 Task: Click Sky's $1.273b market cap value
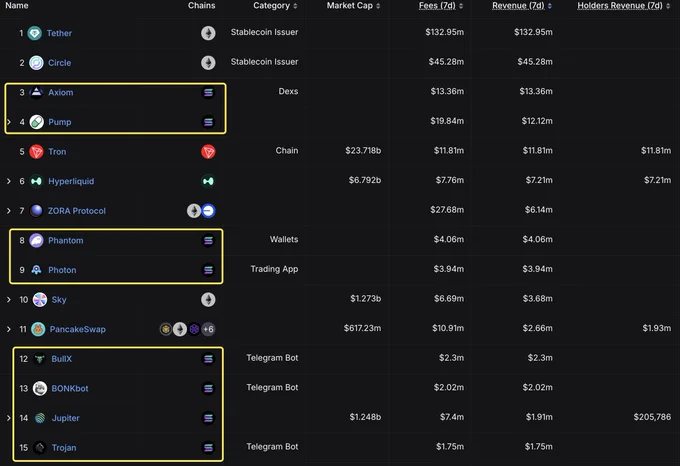[366, 299]
